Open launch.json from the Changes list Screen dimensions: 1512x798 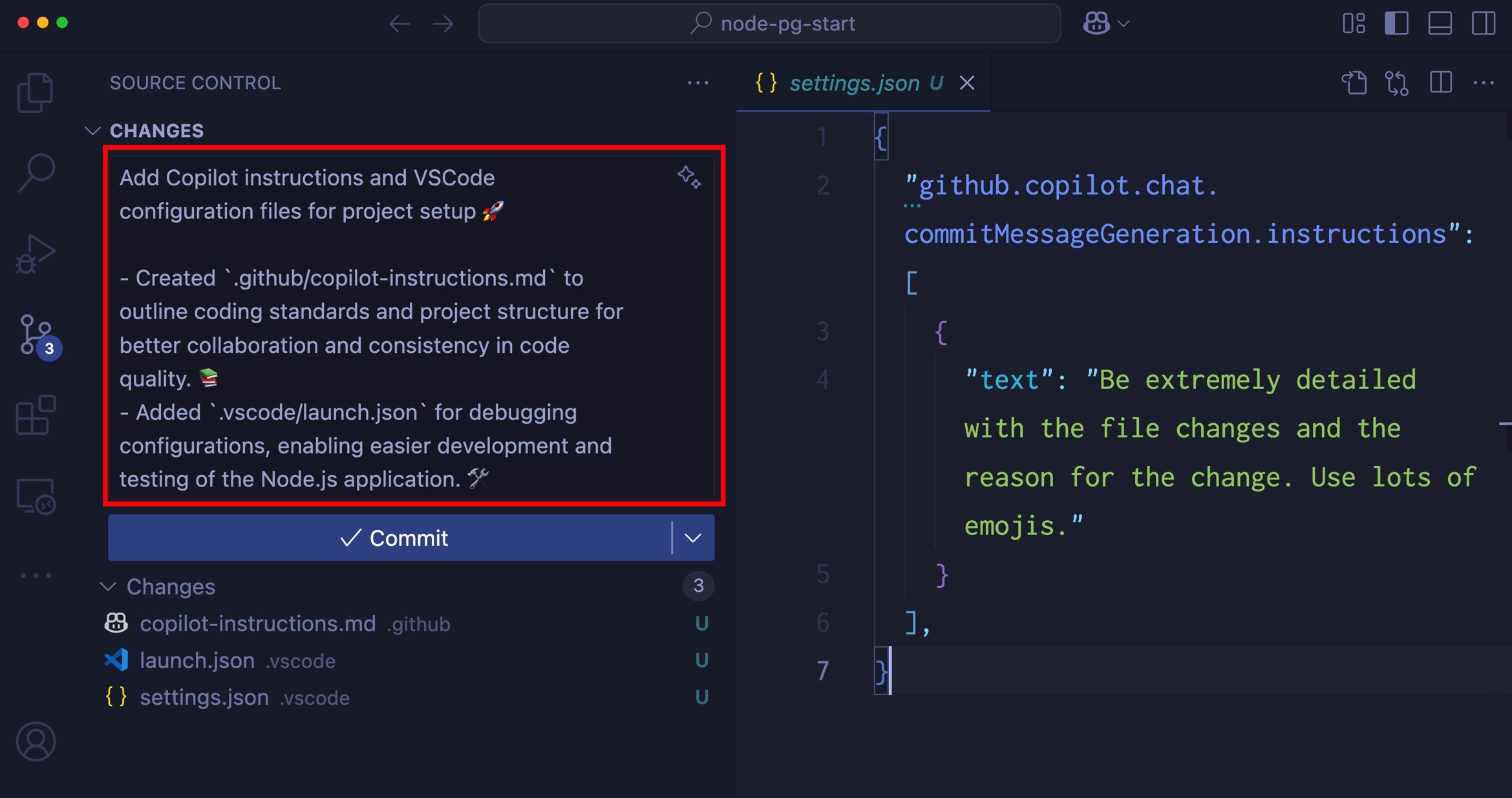click(198, 660)
